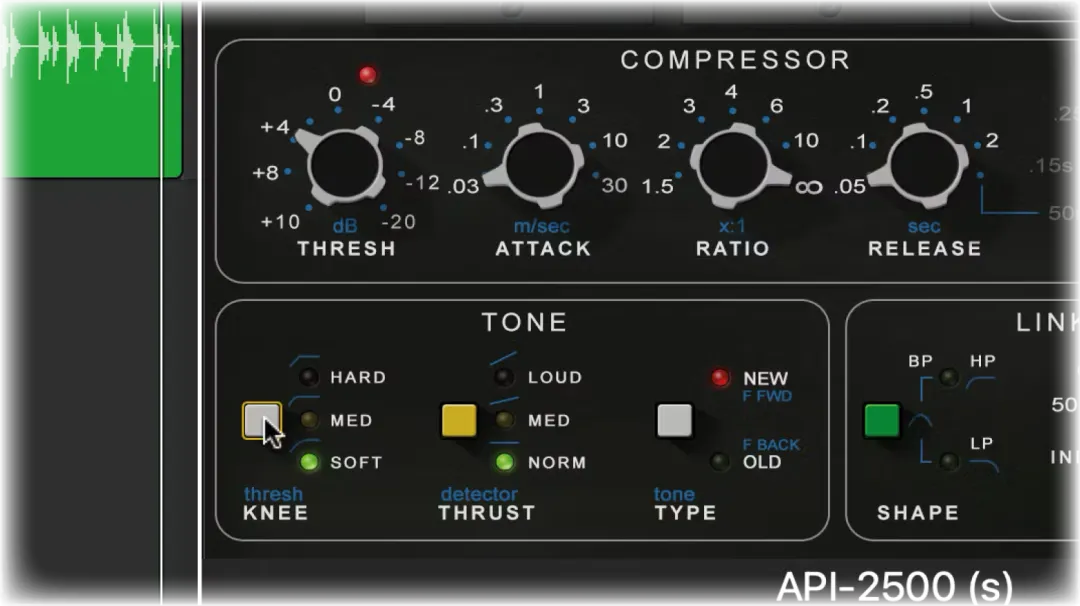The width and height of the screenshot is (1080, 606).
Task: Click the 30 attack scale mark
Action: (x=614, y=185)
